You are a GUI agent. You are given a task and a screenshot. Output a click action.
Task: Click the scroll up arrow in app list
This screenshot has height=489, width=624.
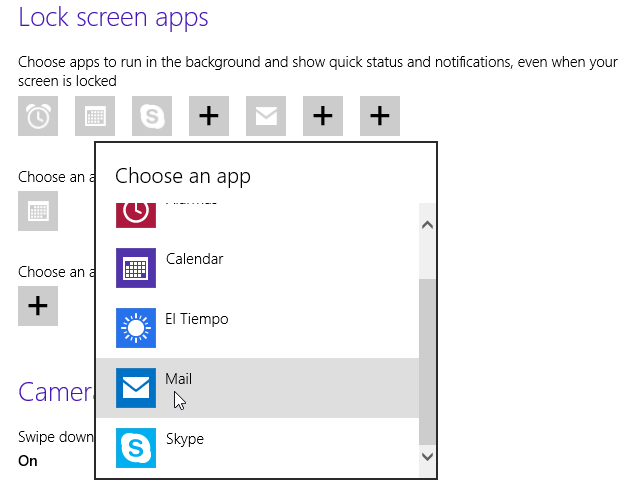428,225
